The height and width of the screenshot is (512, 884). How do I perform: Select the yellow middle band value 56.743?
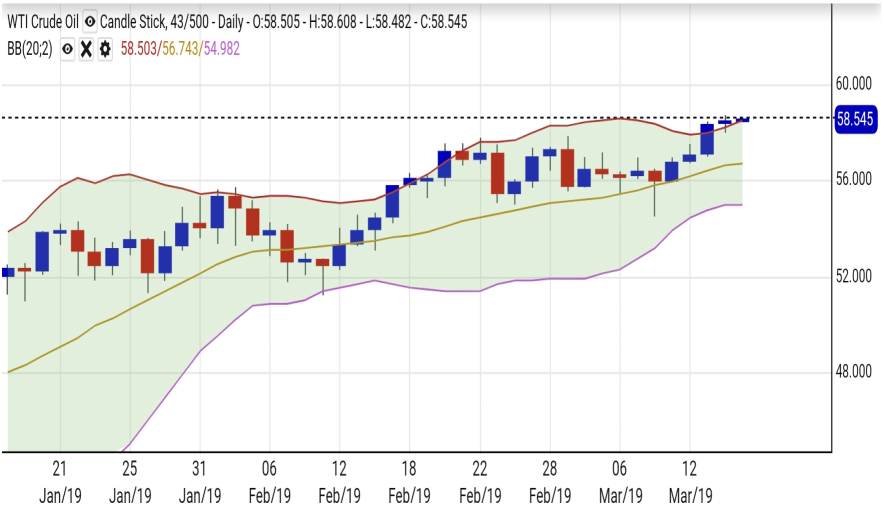182,48
